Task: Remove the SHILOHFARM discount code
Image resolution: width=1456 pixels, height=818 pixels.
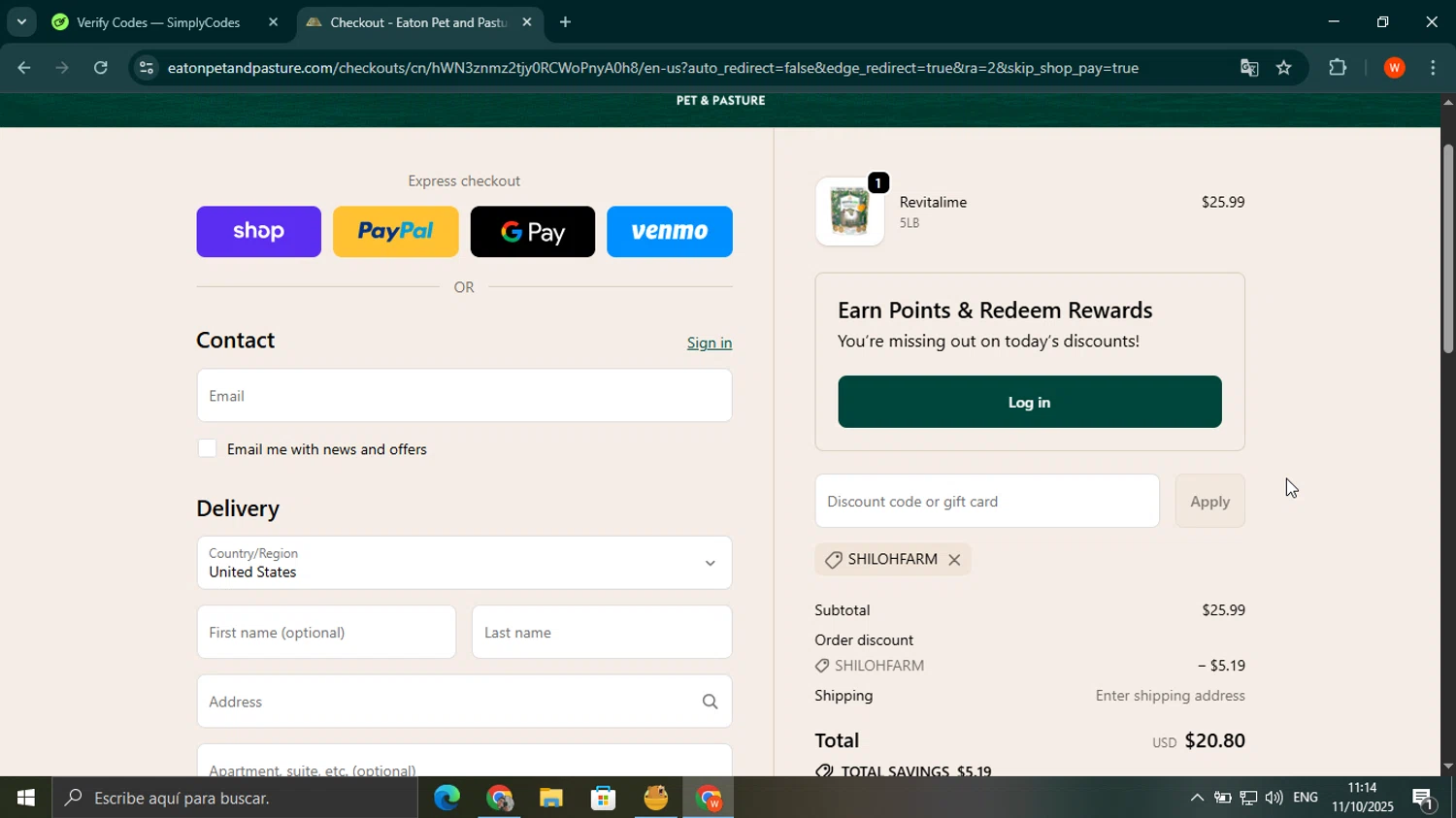Action: pyautogui.click(x=954, y=560)
